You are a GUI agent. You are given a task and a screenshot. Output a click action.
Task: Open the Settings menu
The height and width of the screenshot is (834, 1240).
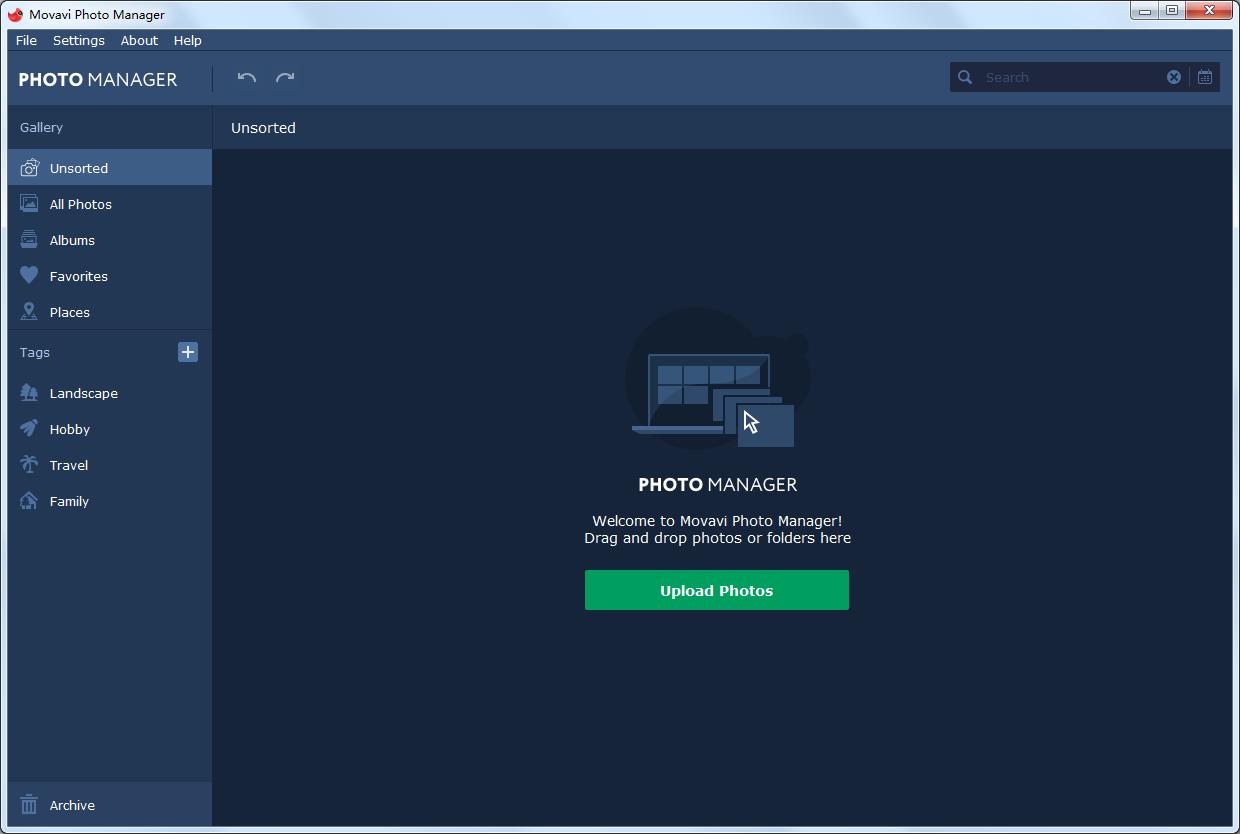79,40
